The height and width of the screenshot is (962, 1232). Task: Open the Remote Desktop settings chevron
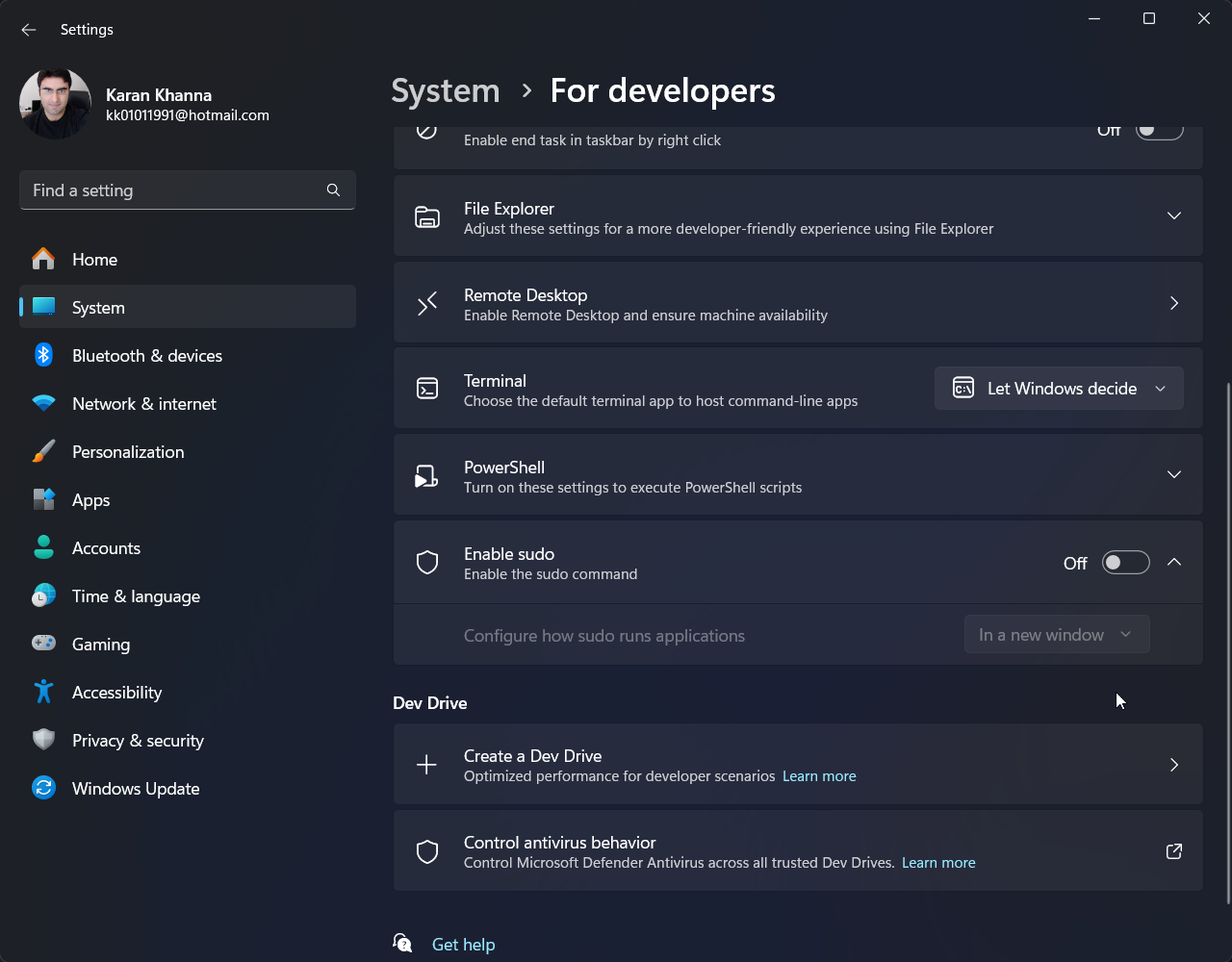(1174, 303)
